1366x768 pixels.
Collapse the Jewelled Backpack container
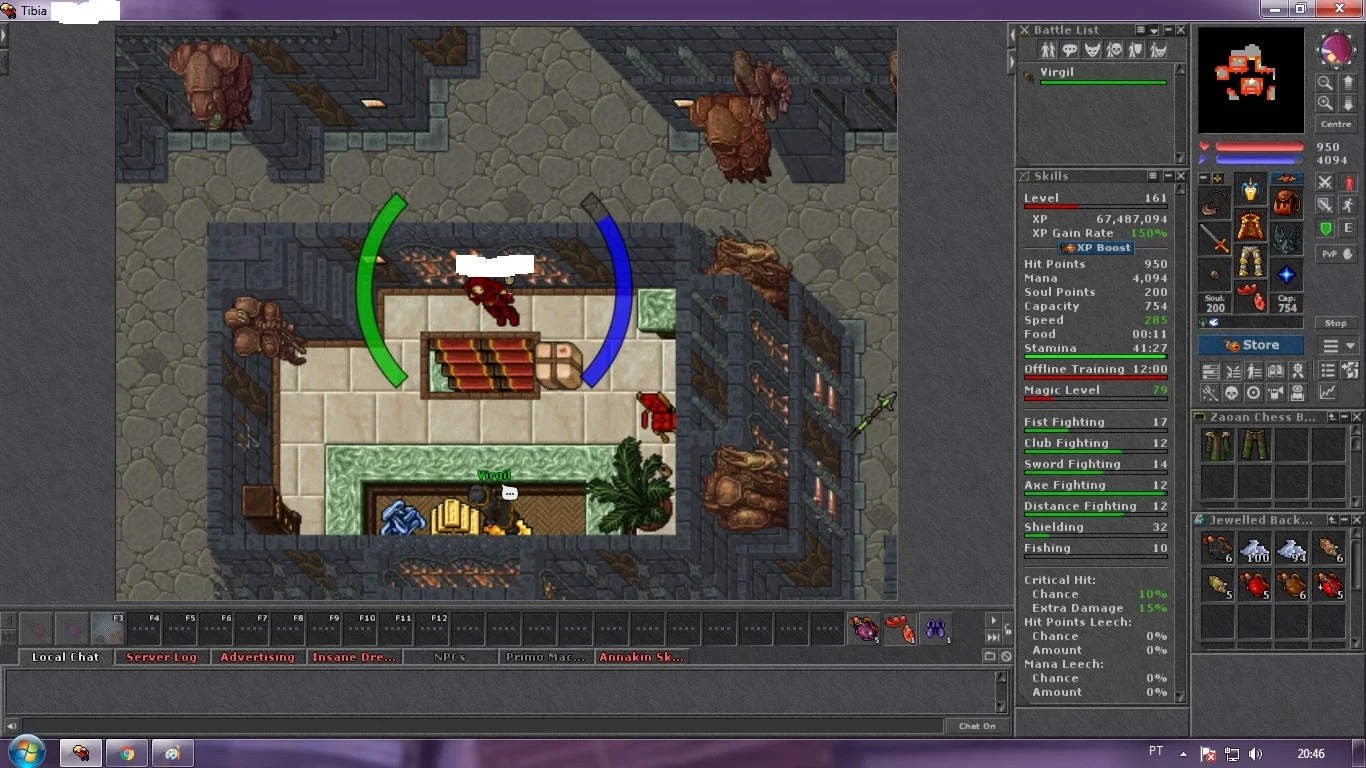click(1346, 520)
